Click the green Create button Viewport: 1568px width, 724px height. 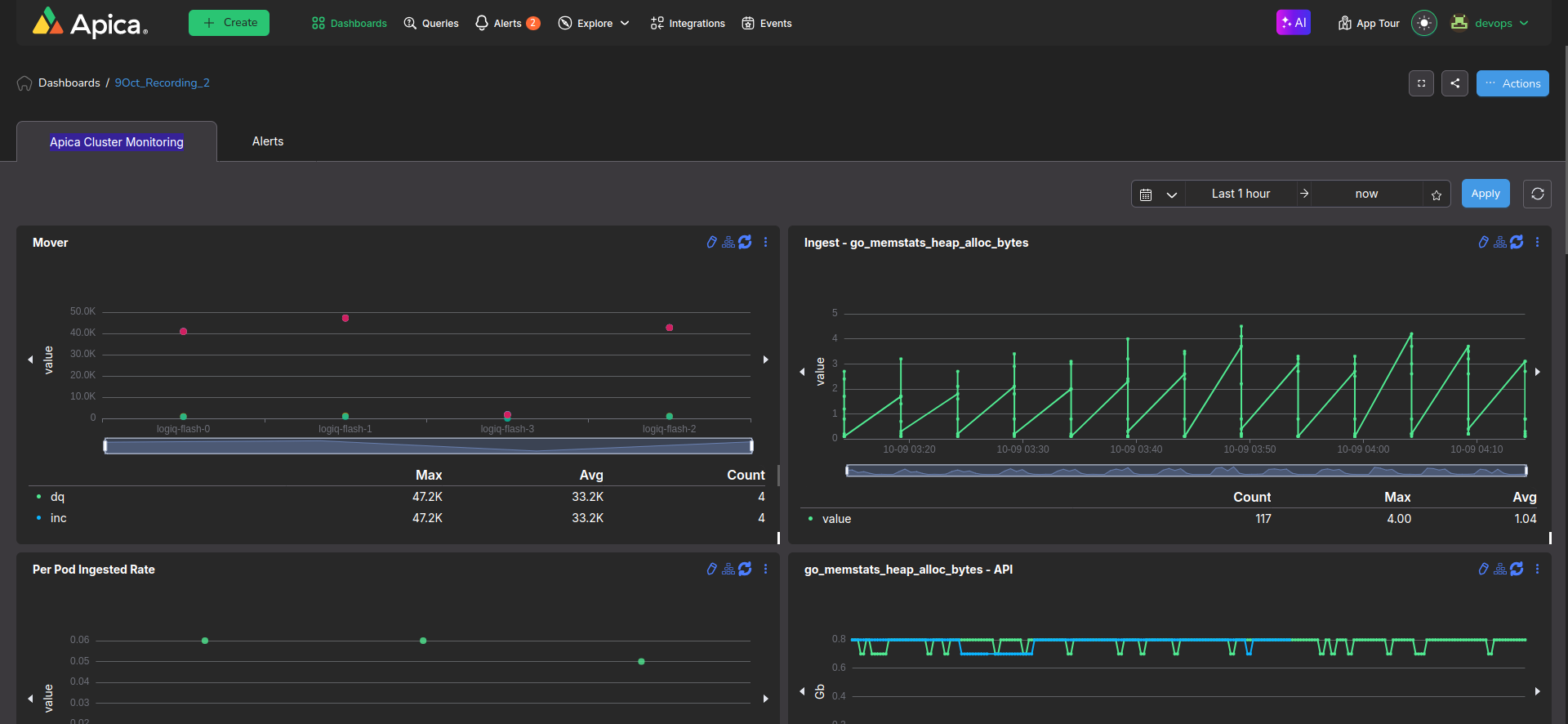pyautogui.click(x=229, y=23)
